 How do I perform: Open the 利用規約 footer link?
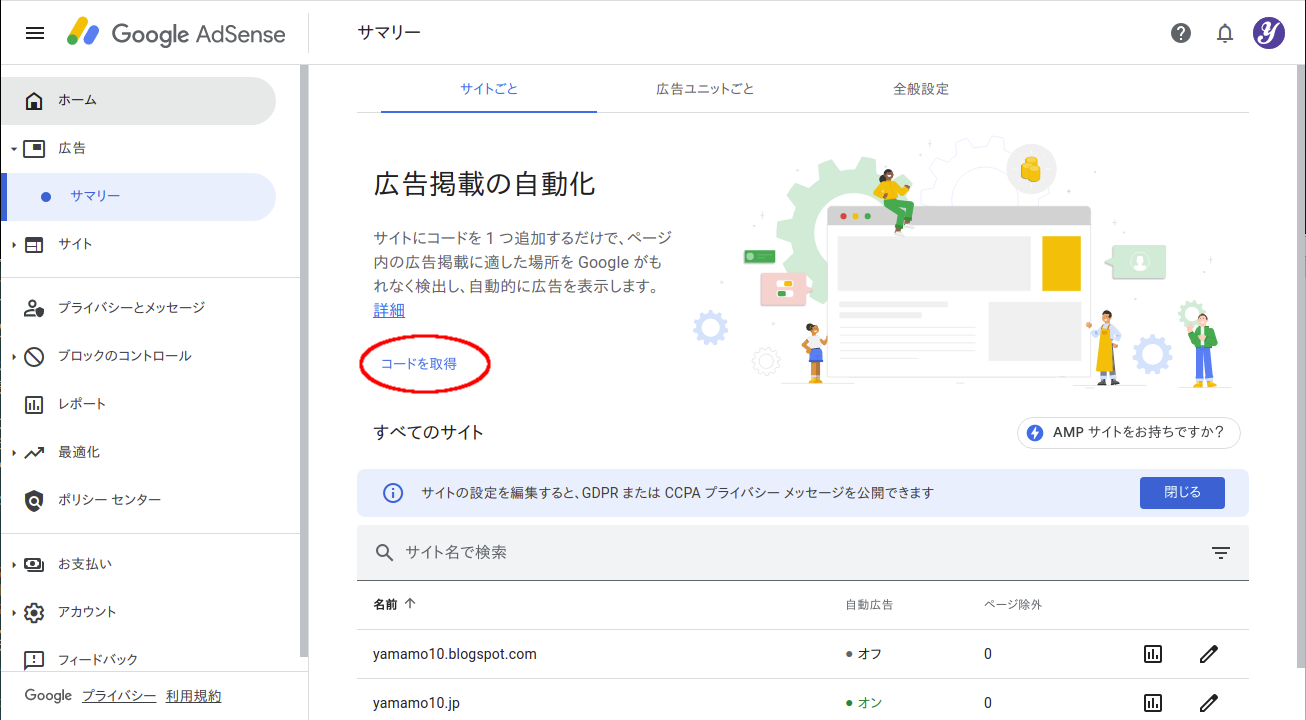(194, 696)
